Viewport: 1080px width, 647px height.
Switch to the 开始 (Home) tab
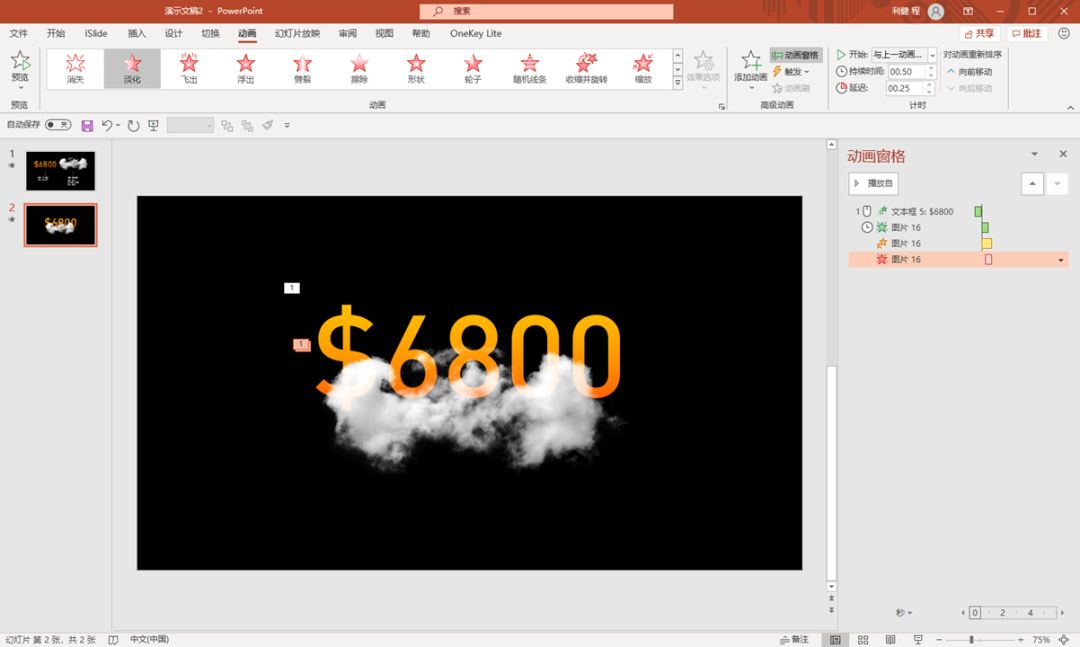pyautogui.click(x=56, y=33)
